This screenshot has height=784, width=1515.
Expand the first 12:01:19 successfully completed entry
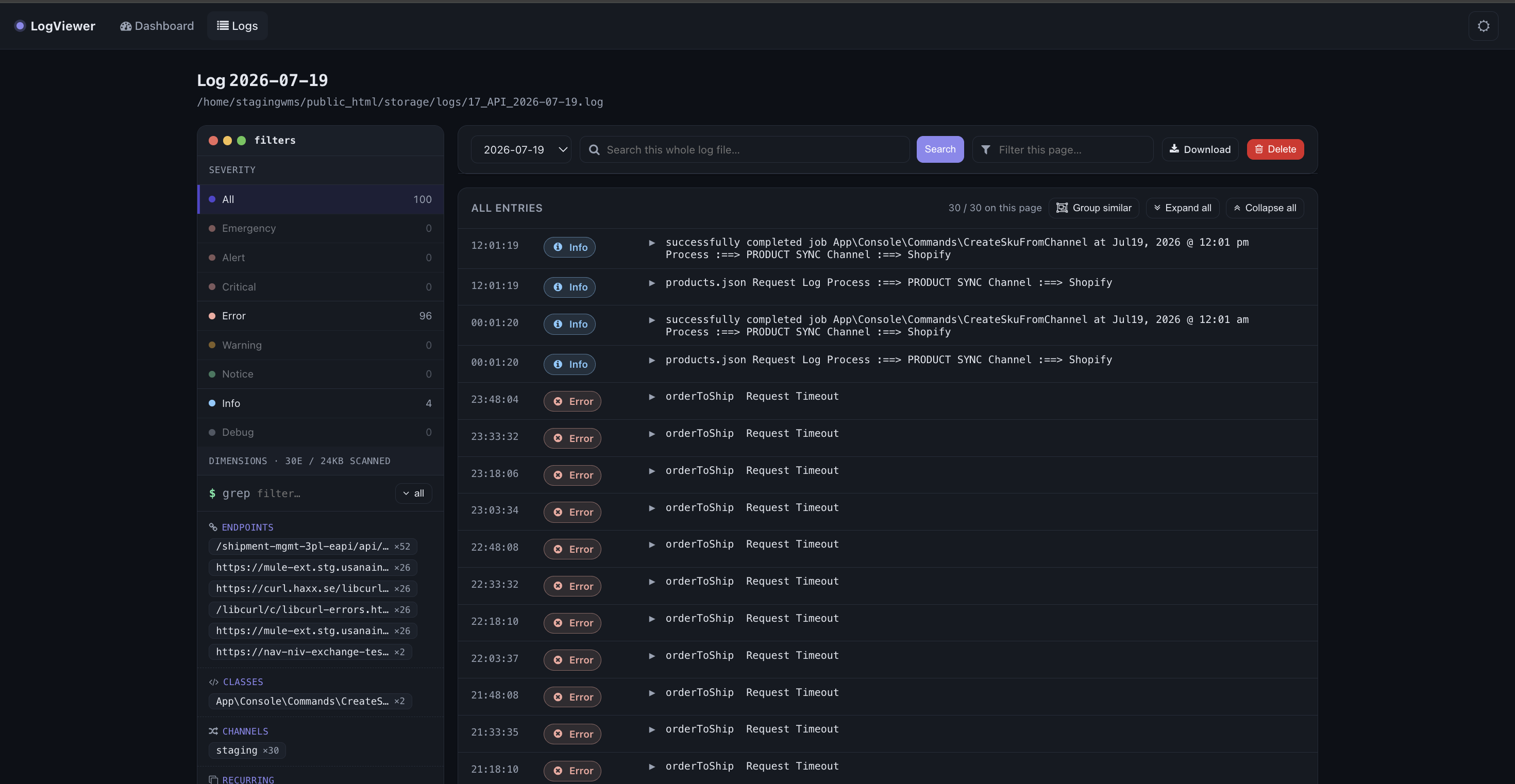(x=652, y=243)
